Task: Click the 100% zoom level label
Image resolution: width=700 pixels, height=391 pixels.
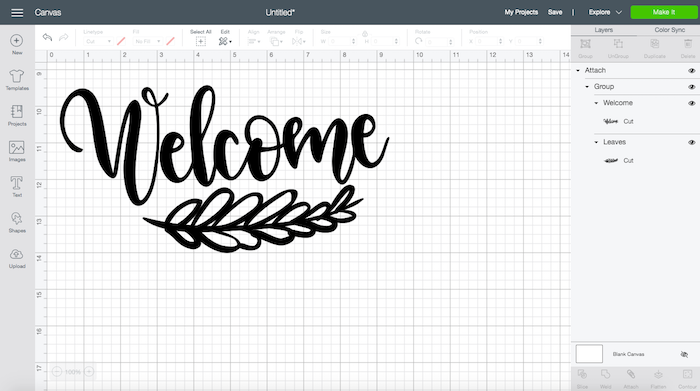Action: (73, 371)
